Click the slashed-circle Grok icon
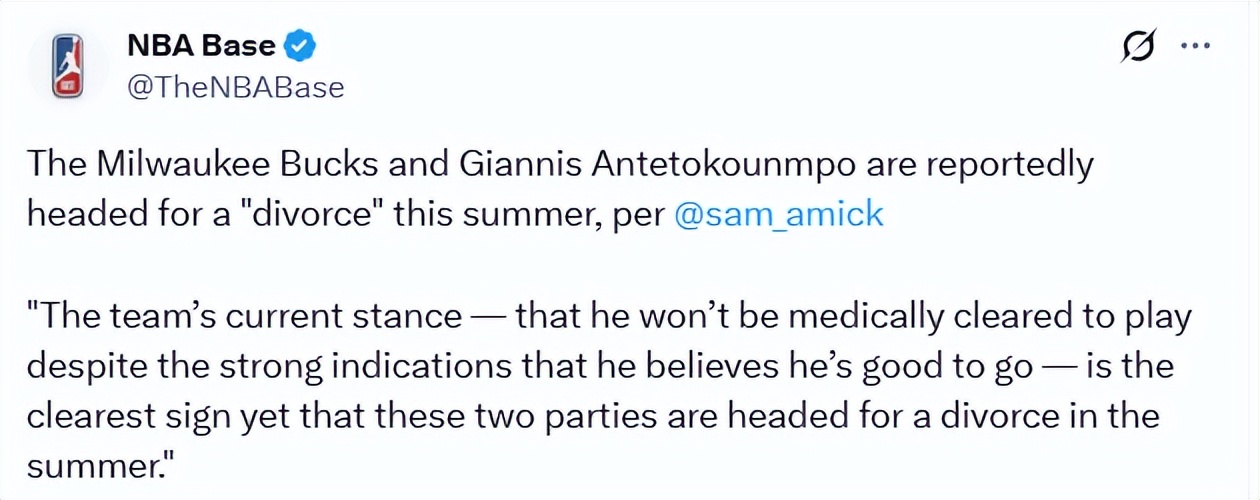This screenshot has width=1260, height=500. (x=1138, y=47)
